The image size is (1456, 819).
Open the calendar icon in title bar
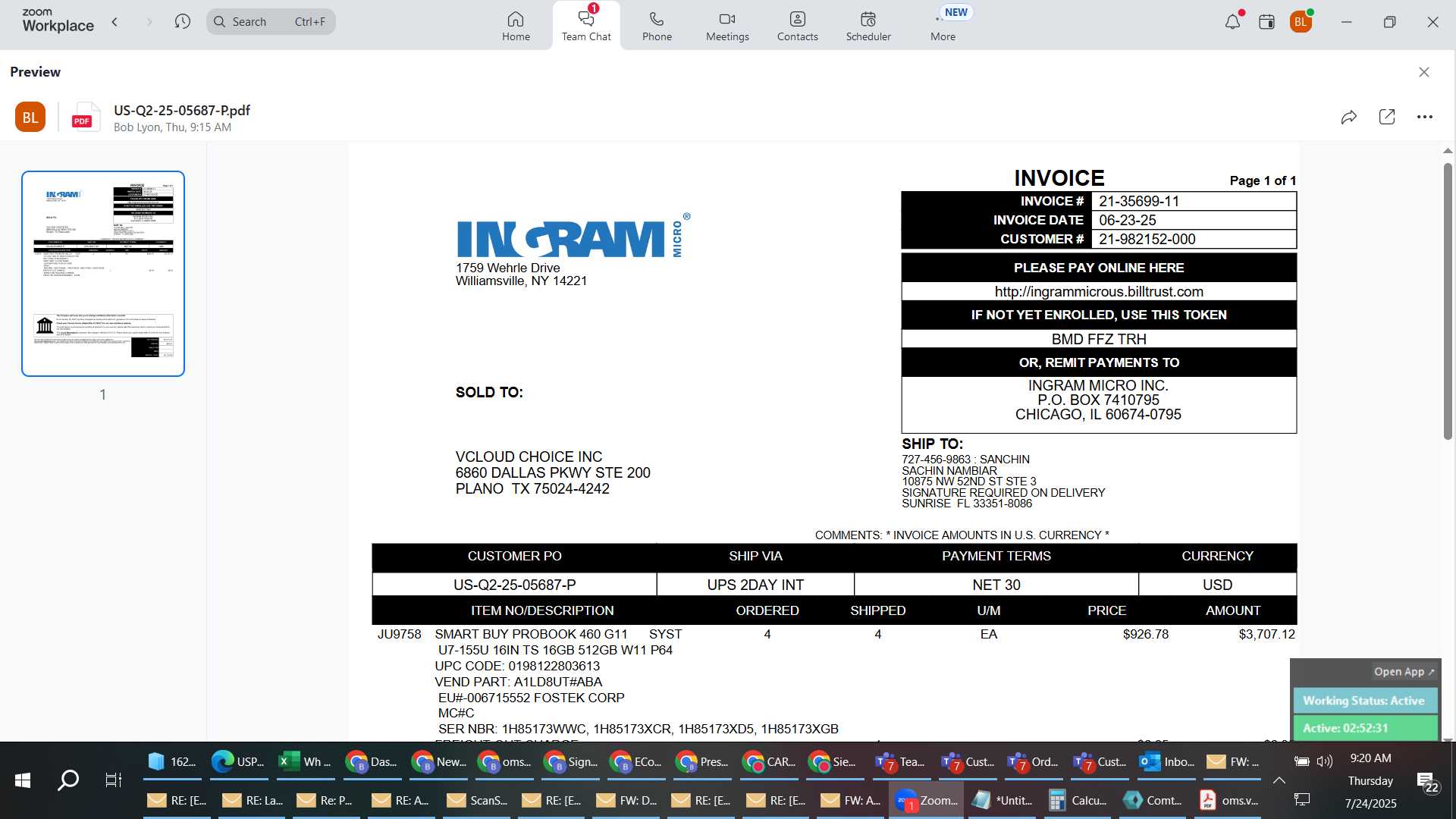[1266, 22]
